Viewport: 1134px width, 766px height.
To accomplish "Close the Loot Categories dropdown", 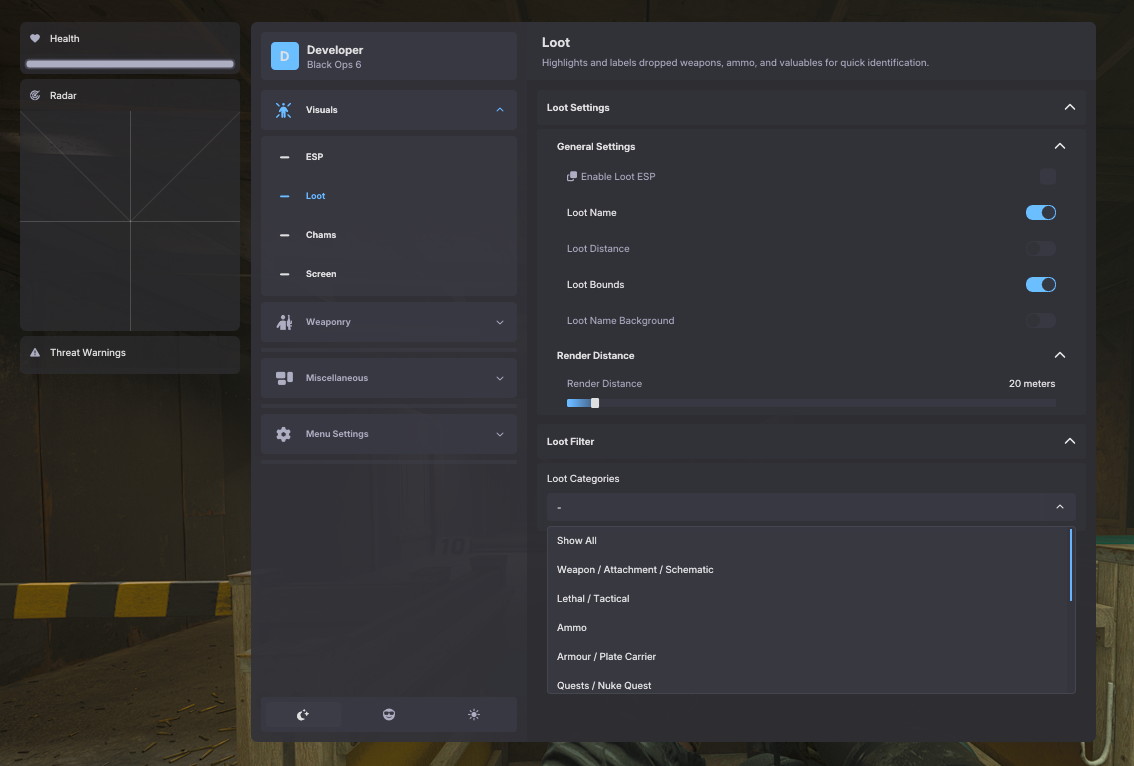I will [1060, 508].
